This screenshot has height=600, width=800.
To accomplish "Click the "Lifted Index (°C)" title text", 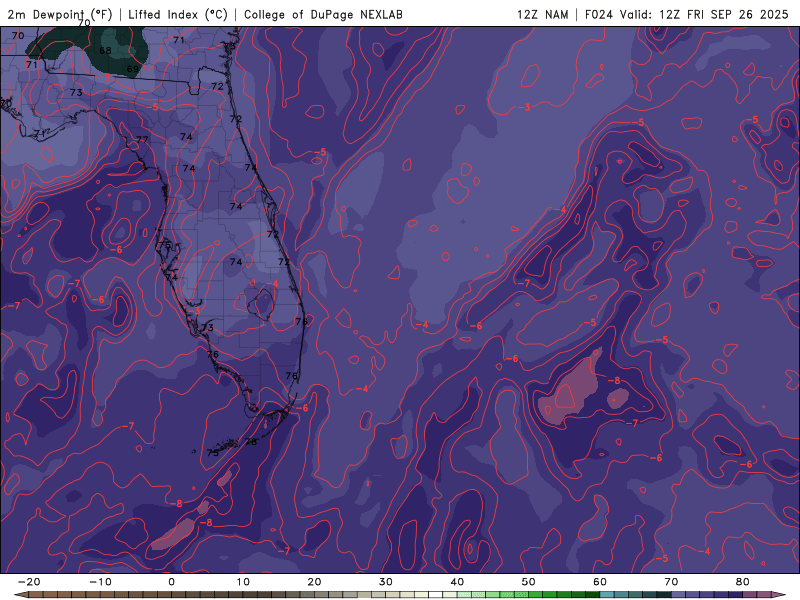I will click(179, 15).
